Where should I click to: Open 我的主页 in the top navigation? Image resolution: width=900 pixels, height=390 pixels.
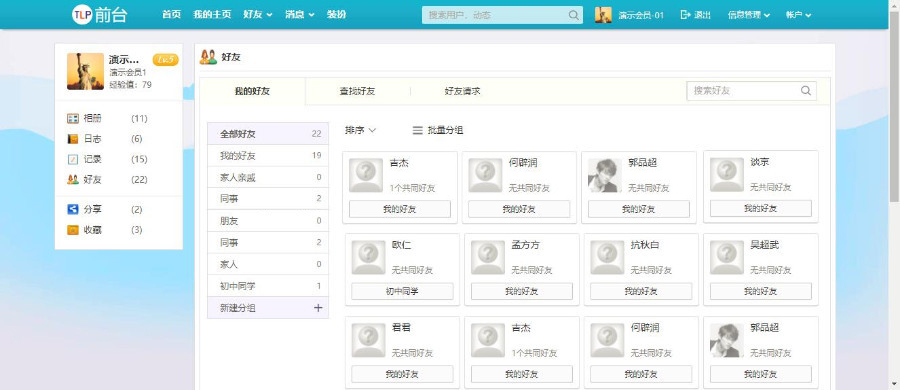(212, 15)
